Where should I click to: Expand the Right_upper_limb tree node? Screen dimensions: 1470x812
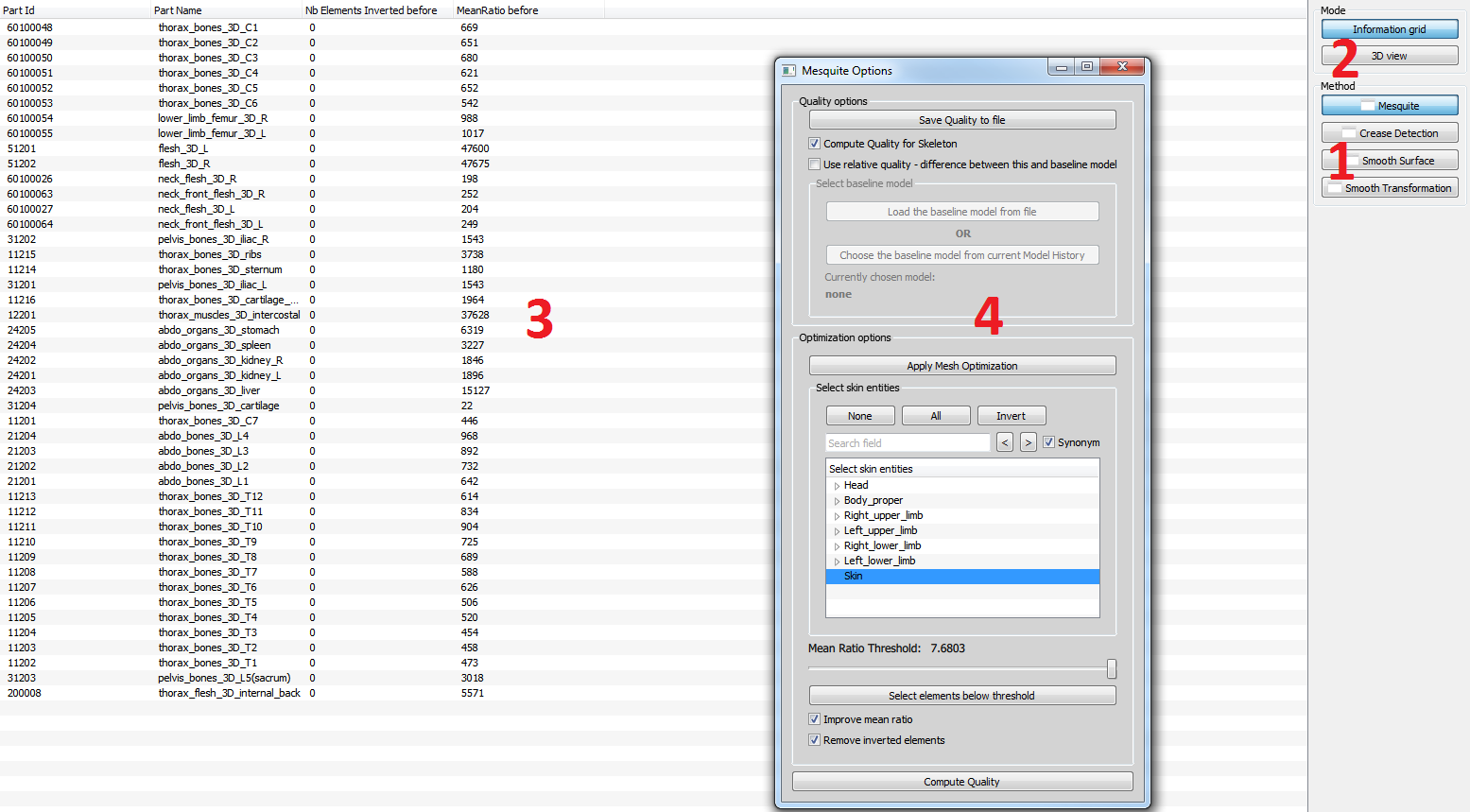coord(837,516)
